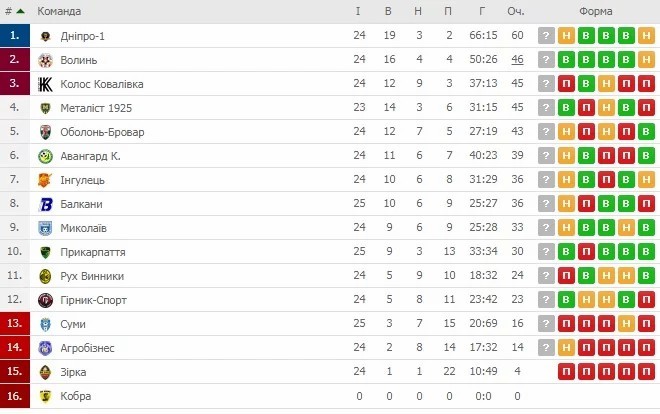This screenshot has width=660, height=414.
Task: Click Зірка's last red П form badge
Action: coord(646,372)
